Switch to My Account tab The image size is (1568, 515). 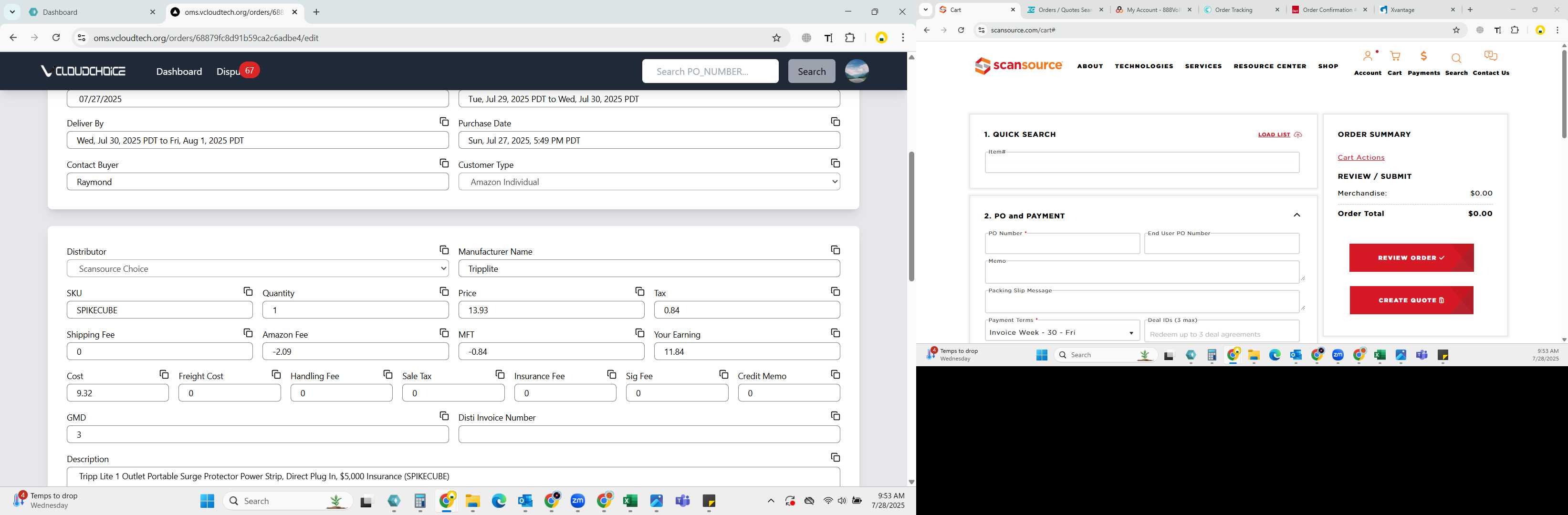[x=1154, y=10]
